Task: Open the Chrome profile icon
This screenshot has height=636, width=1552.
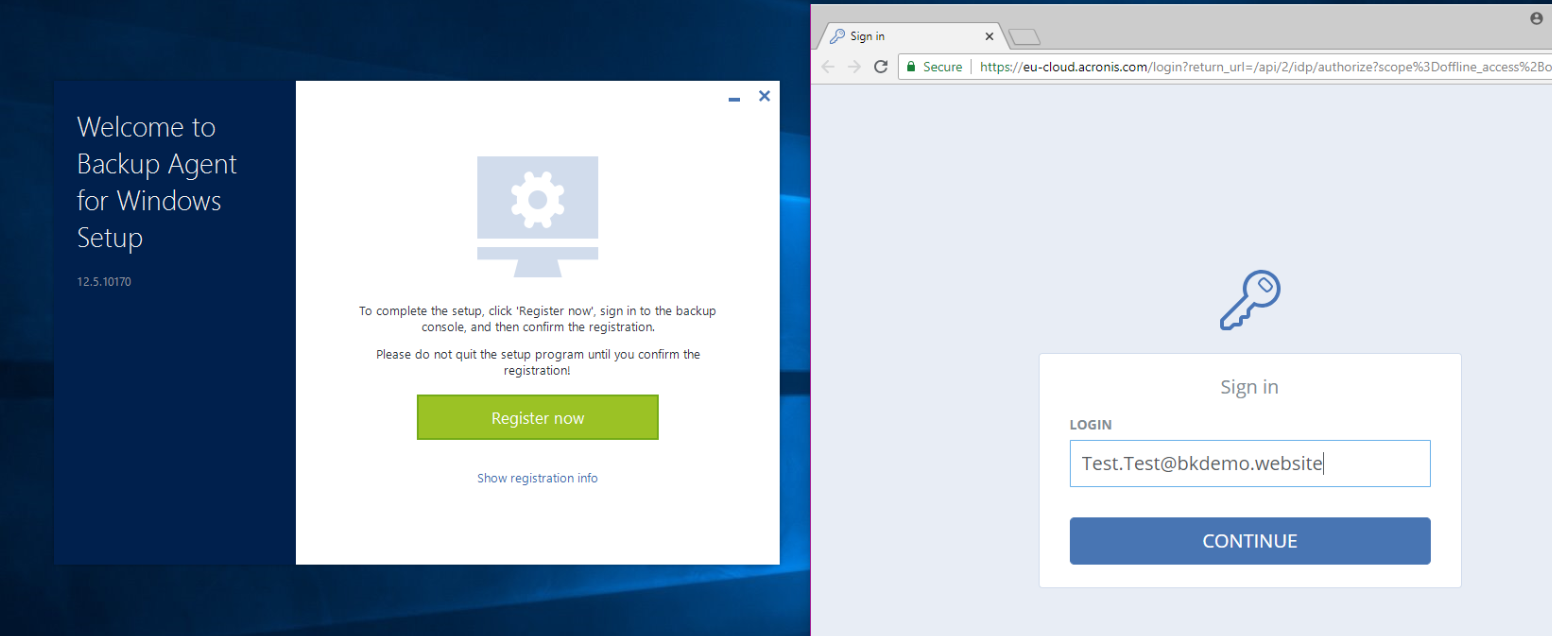Action: click(x=1535, y=17)
